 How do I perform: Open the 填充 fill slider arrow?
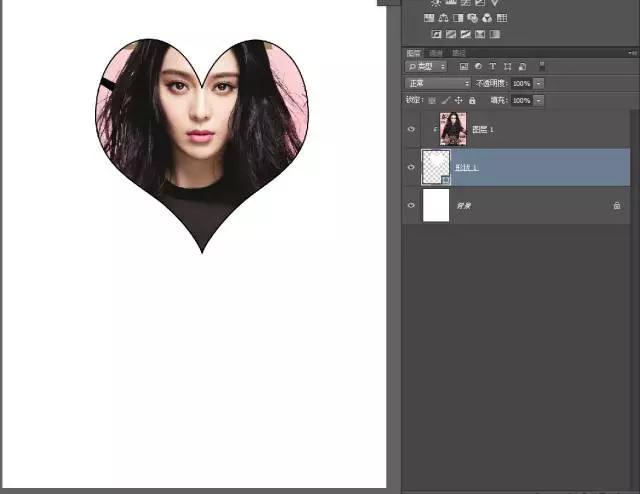tap(539, 101)
